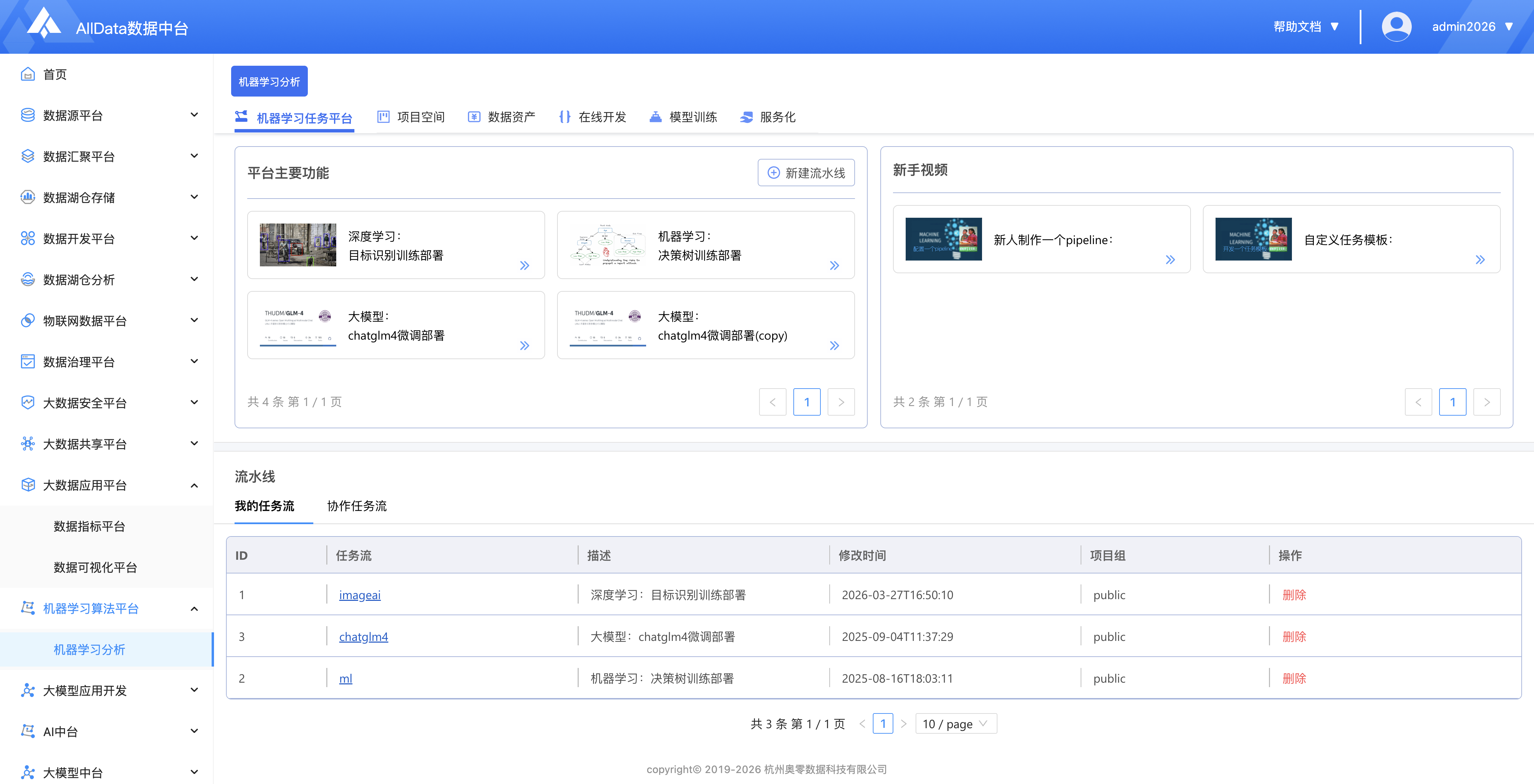Image resolution: width=1534 pixels, height=784 pixels.
Task: Open chatglm4微调部署(copy) via its double-arrow icon
Action: 834,345
